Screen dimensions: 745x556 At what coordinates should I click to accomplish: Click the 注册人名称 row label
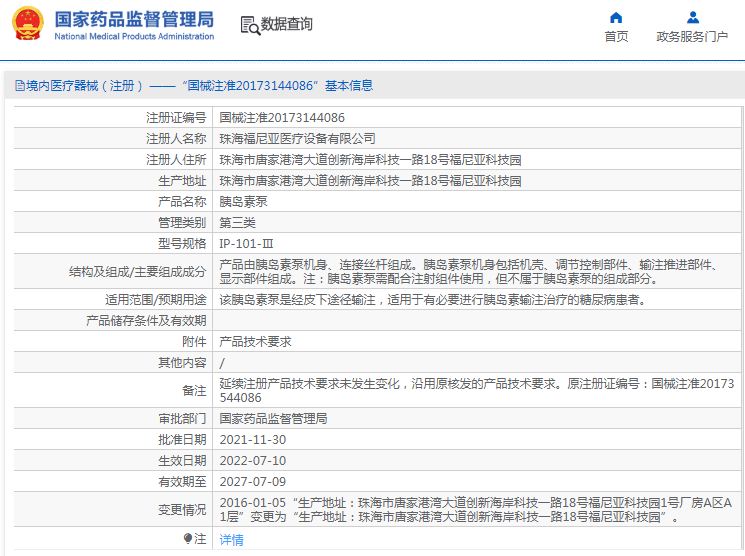pos(176,139)
